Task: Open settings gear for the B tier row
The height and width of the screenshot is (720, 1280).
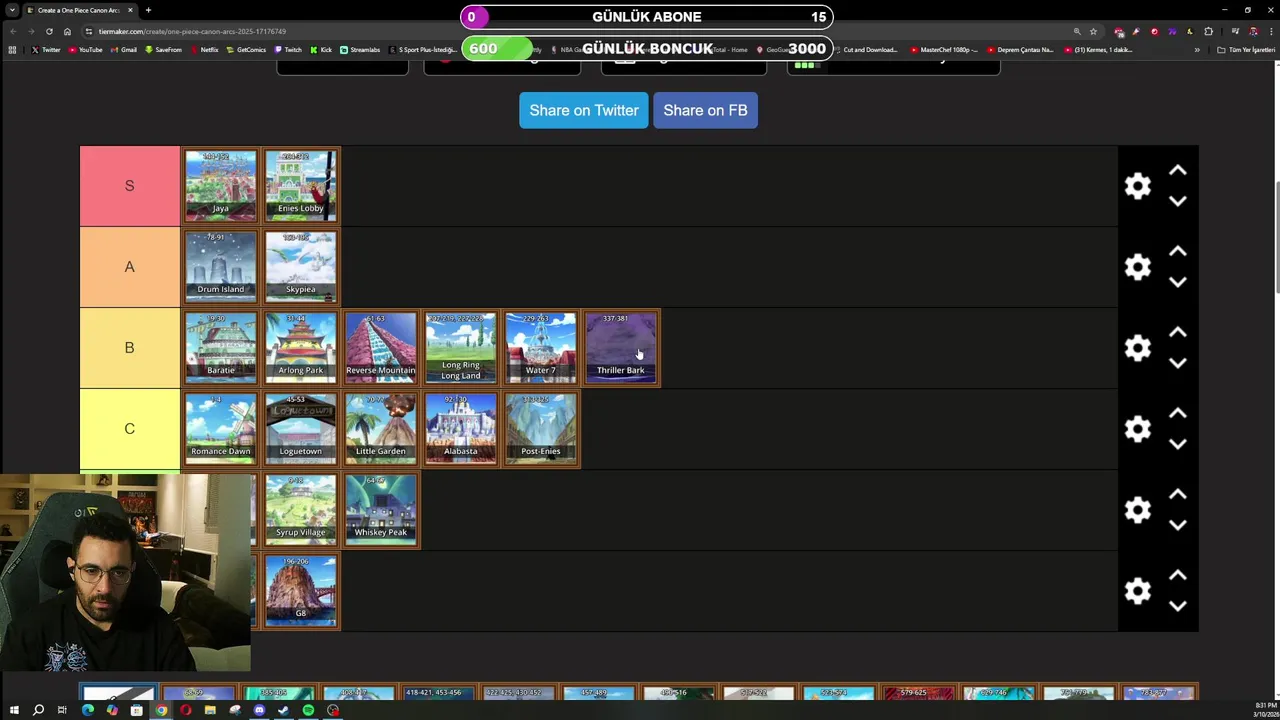Action: (x=1138, y=348)
